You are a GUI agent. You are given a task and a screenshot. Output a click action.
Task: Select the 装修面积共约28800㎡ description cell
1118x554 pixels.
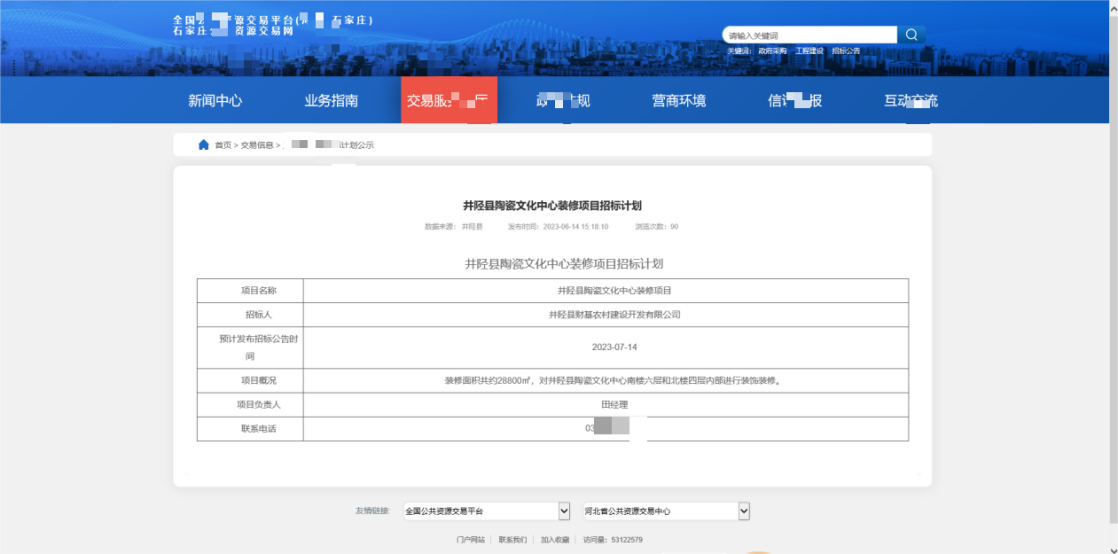coord(605,381)
